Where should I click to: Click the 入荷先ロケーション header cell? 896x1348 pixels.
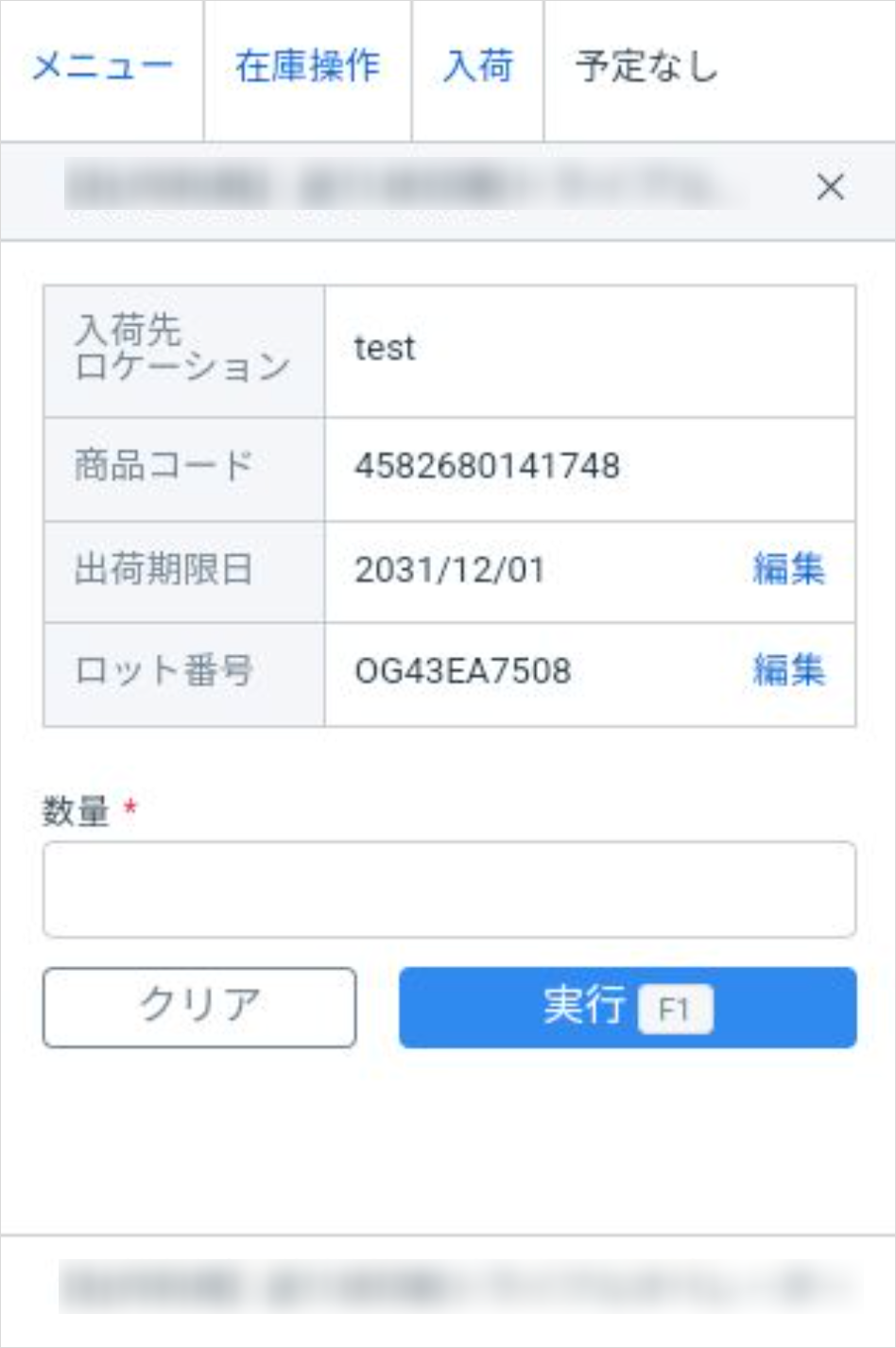(183, 349)
